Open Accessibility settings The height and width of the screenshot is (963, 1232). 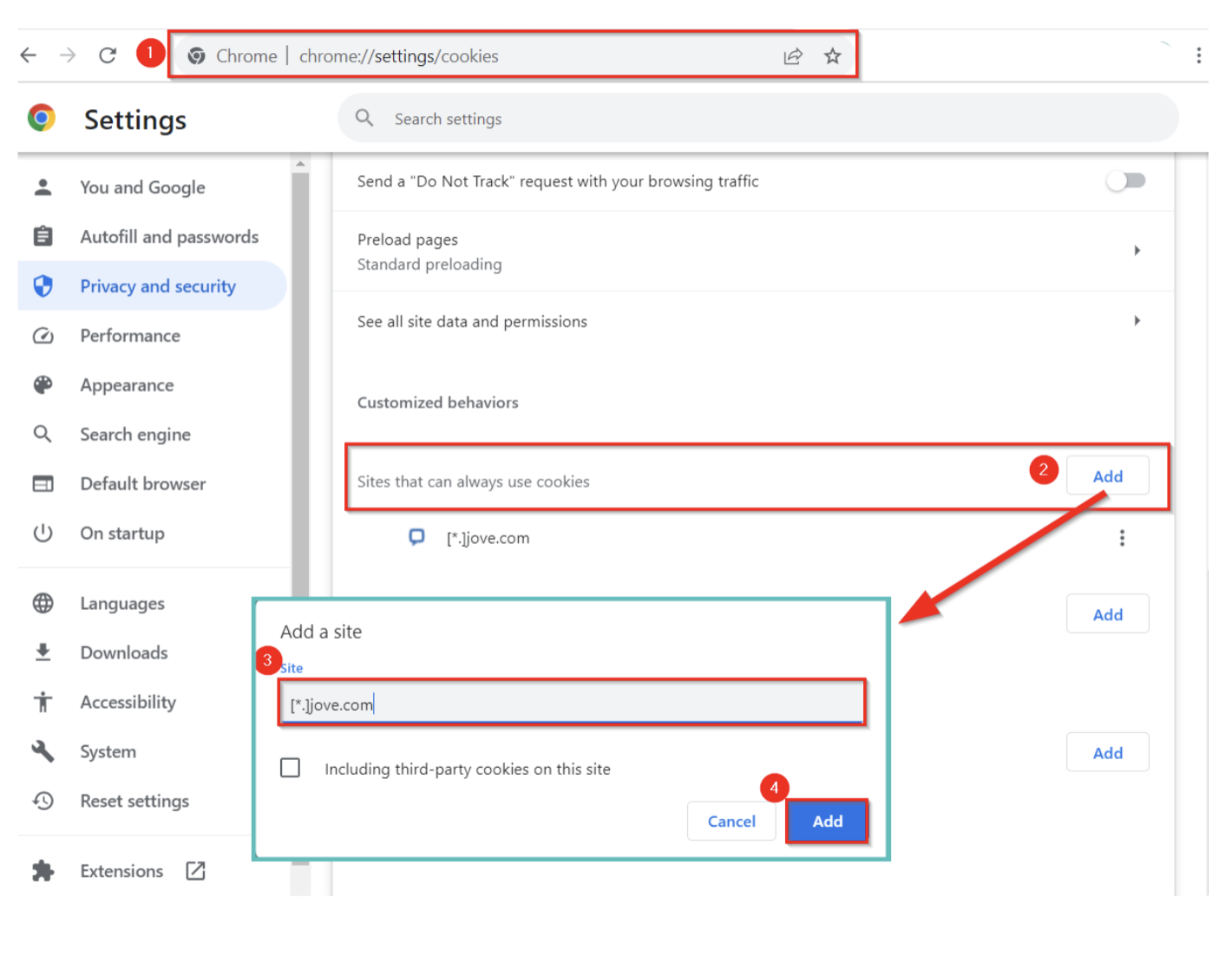pyautogui.click(x=128, y=702)
